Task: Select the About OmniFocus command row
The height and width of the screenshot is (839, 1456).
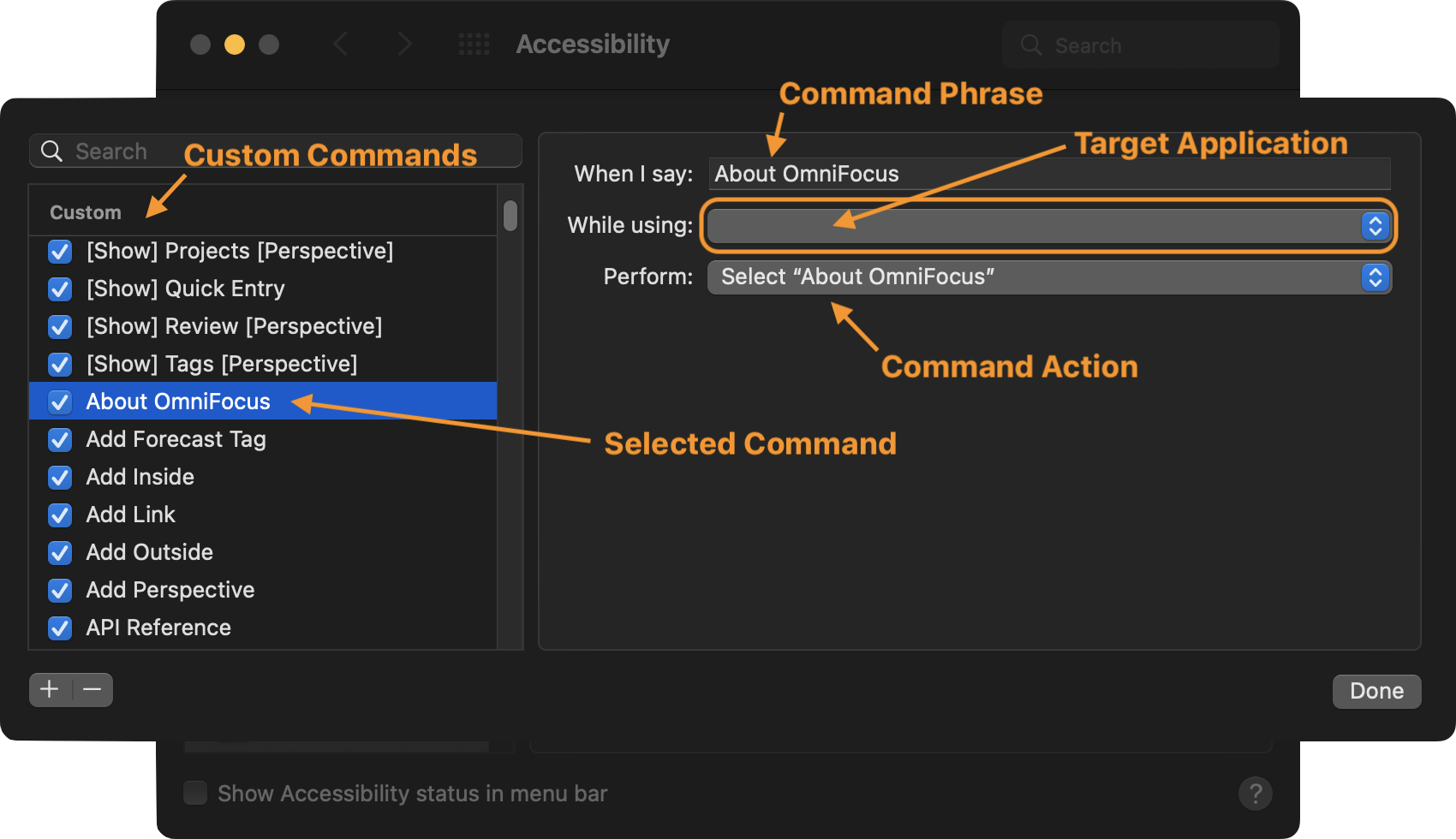Action: pos(263,402)
